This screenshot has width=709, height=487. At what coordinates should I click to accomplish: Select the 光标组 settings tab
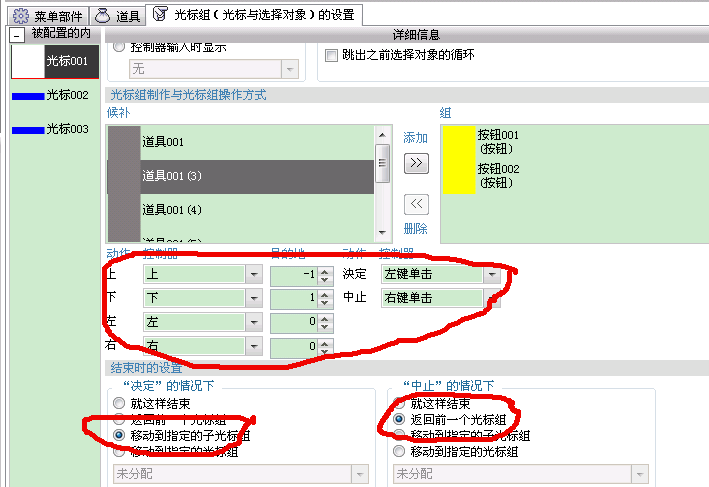[255, 15]
